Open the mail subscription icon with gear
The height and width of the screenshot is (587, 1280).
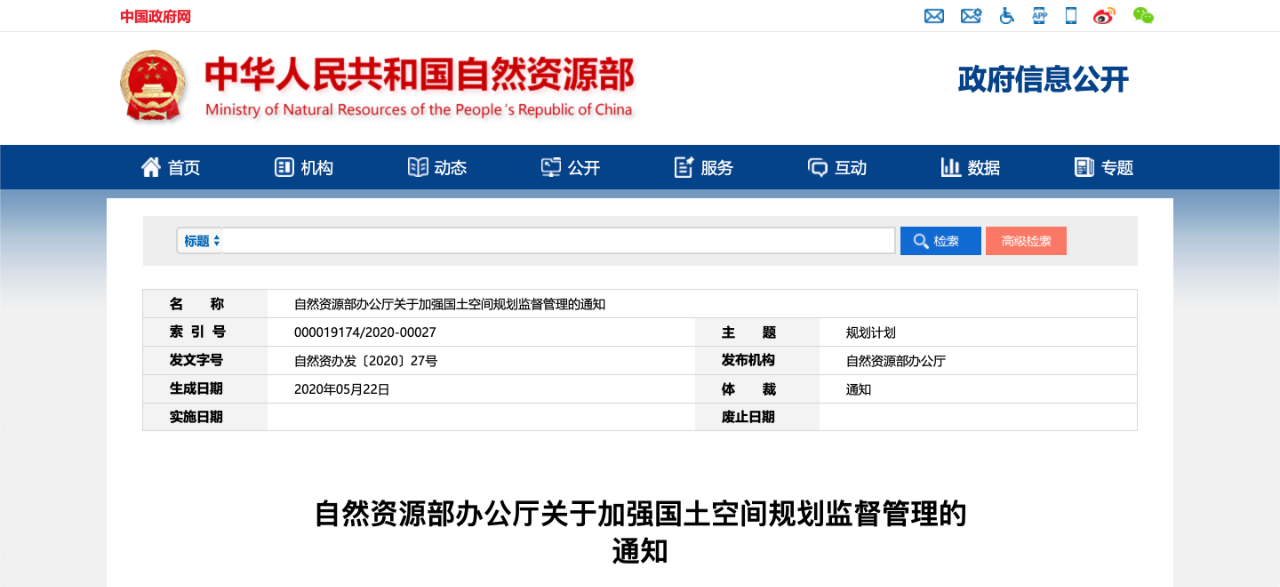click(971, 16)
